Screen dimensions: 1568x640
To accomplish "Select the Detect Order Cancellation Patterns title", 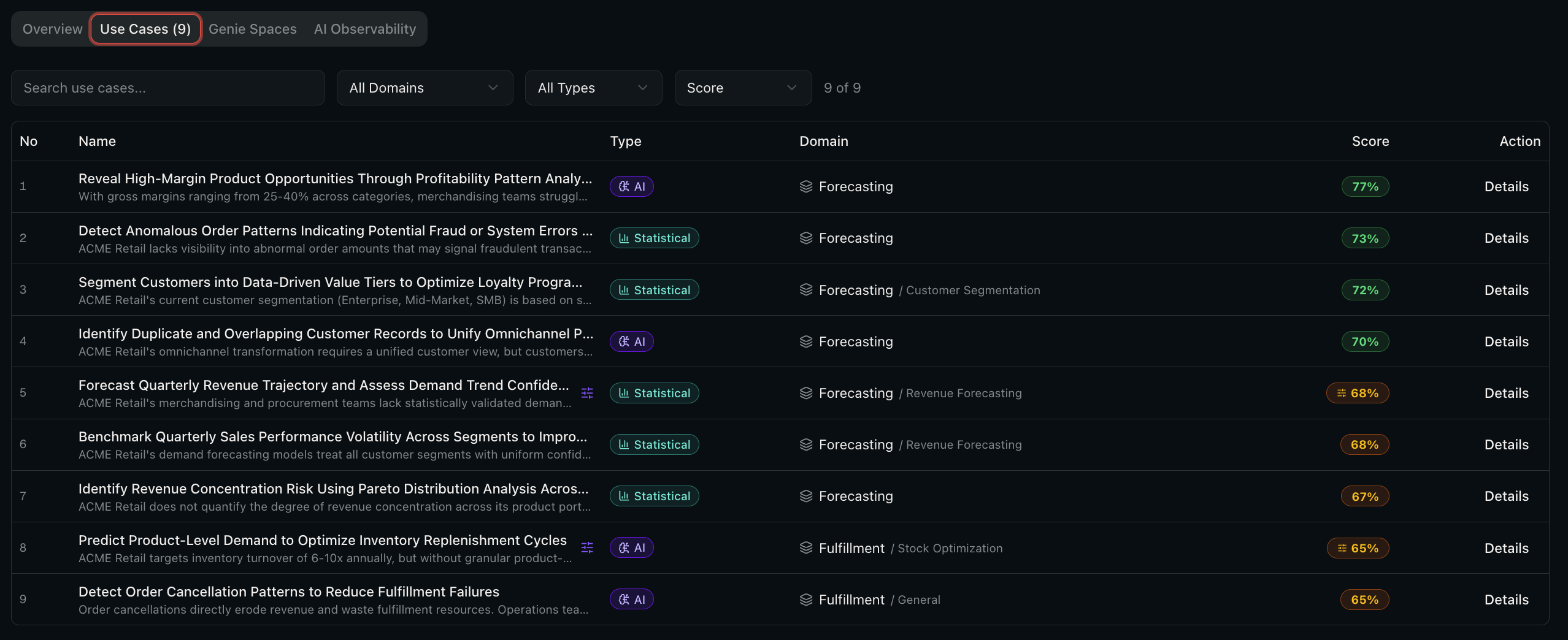I will tap(289, 592).
